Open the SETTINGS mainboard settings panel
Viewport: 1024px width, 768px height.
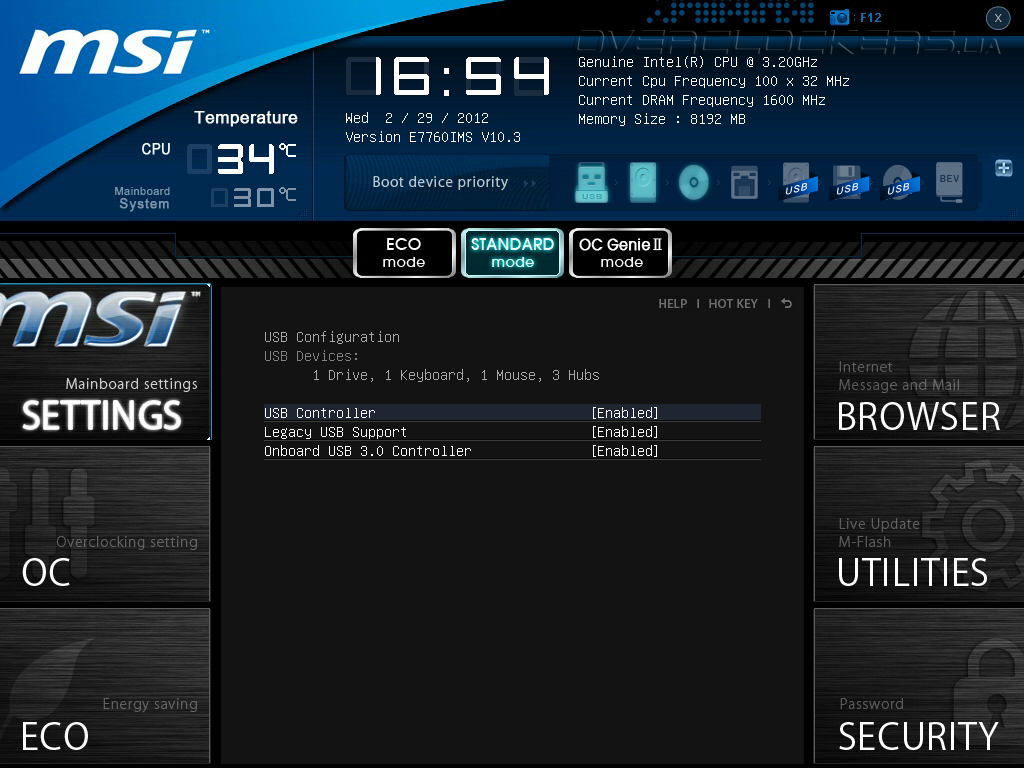click(x=105, y=362)
